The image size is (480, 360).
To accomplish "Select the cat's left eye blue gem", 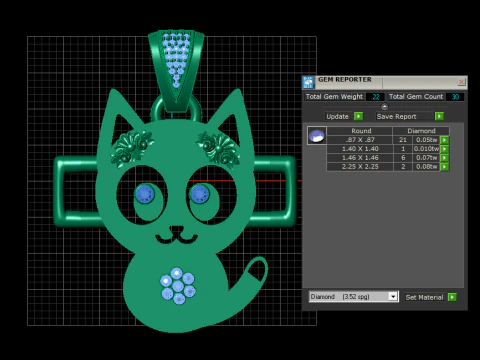I will pos(145,194).
